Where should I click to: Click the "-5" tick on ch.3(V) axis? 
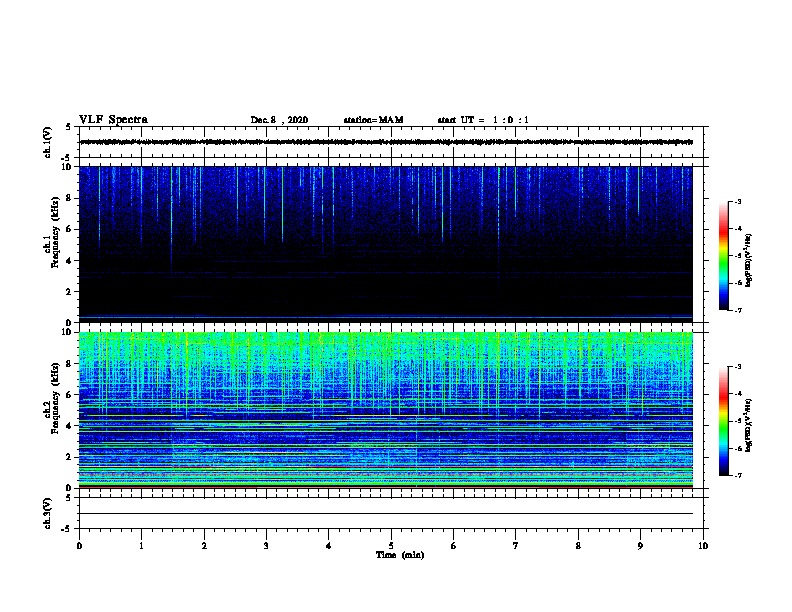tap(67, 529)
